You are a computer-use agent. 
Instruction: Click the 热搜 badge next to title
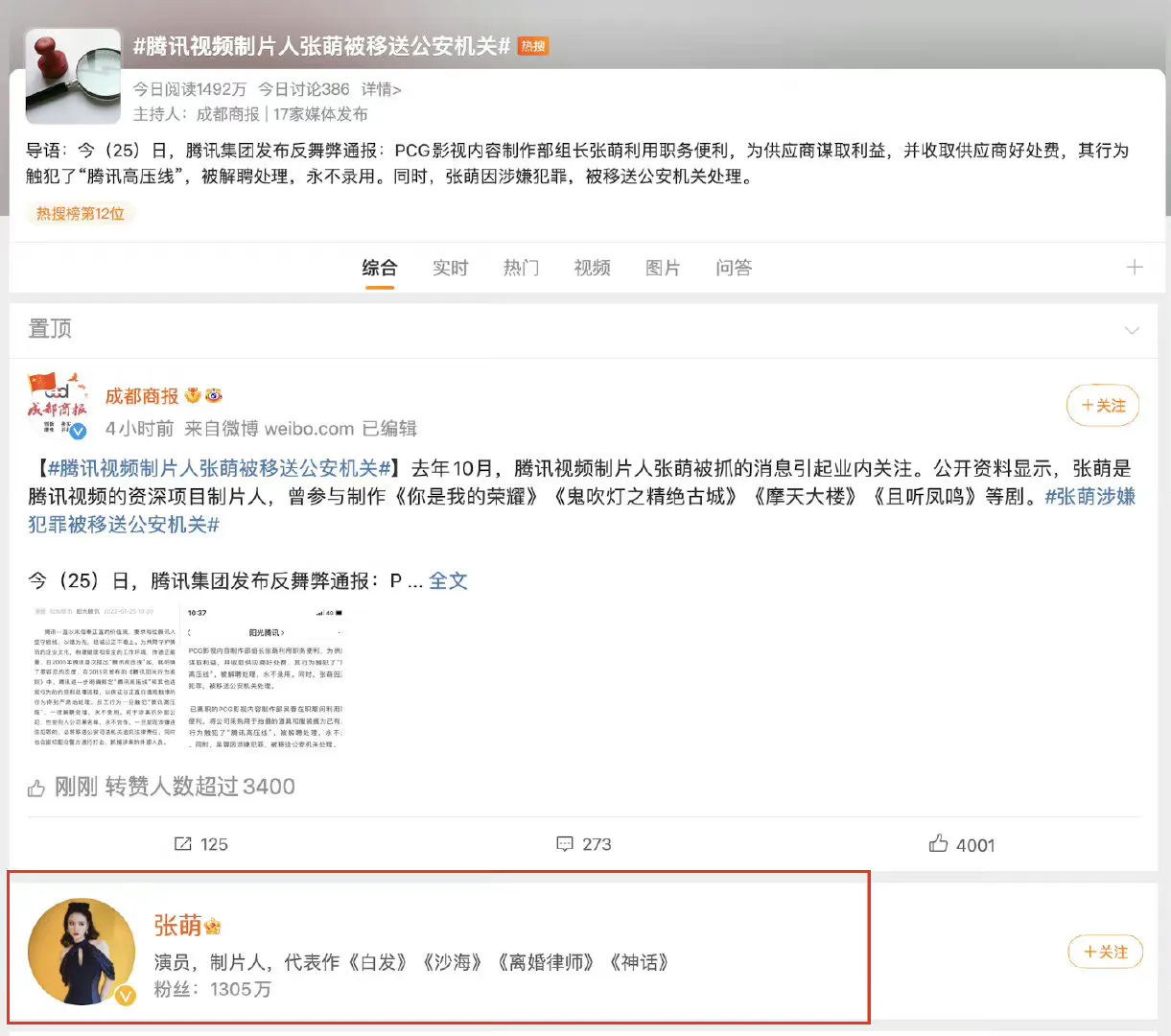[x=533, y=46]
